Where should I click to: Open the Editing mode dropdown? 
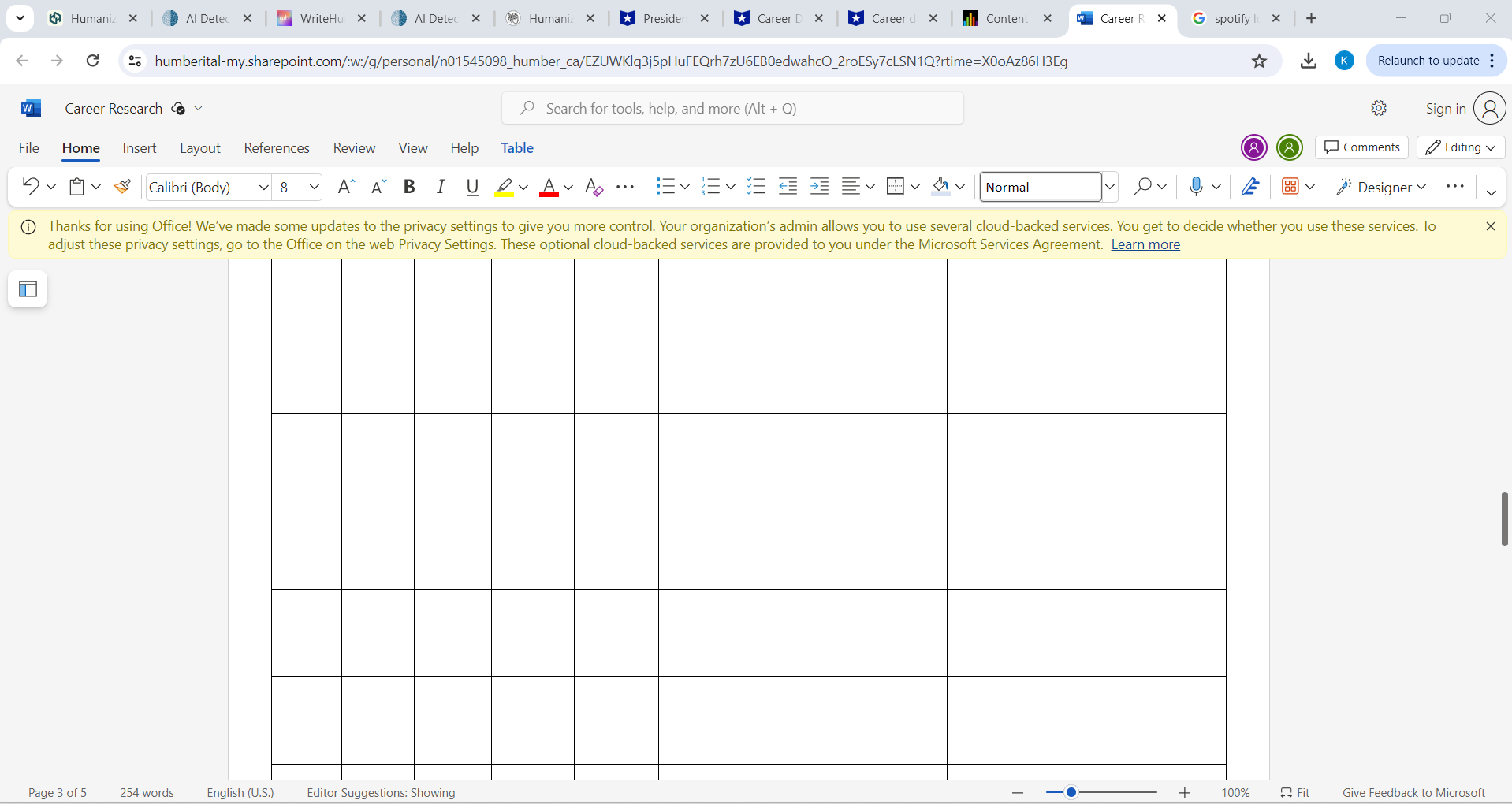[x=1461, y=147]
